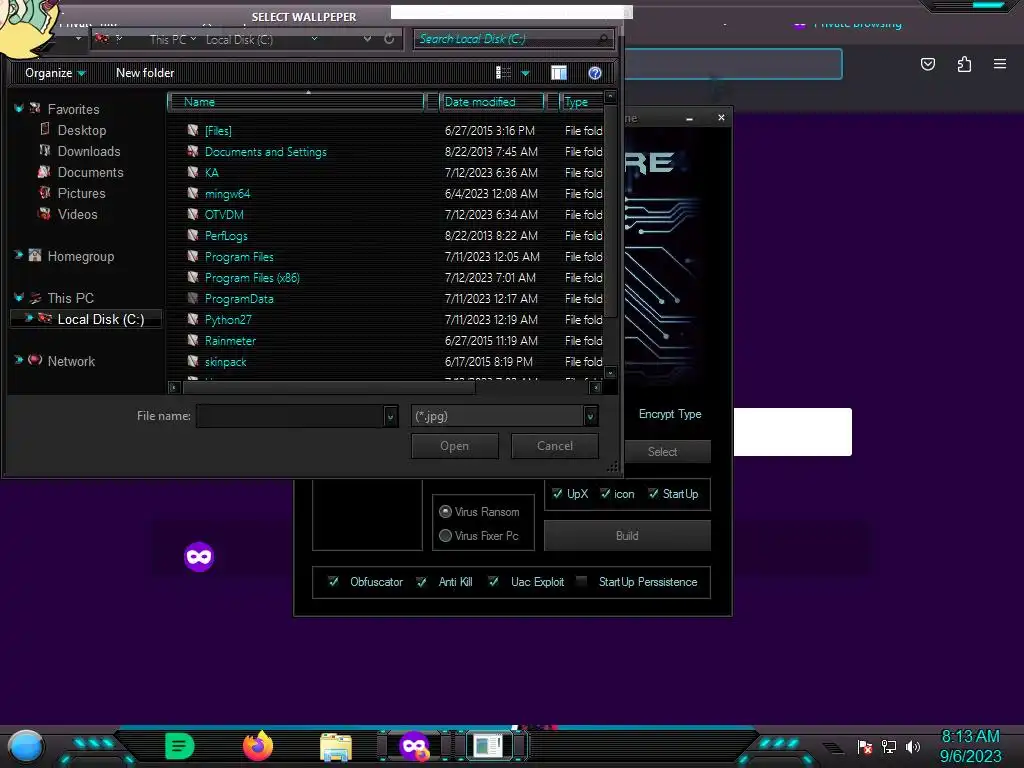Refresh the Local Disk (C:) address bar
The width and height of the screenshot is (1024, 768).
pyautogui.click(x=389, y=39)
